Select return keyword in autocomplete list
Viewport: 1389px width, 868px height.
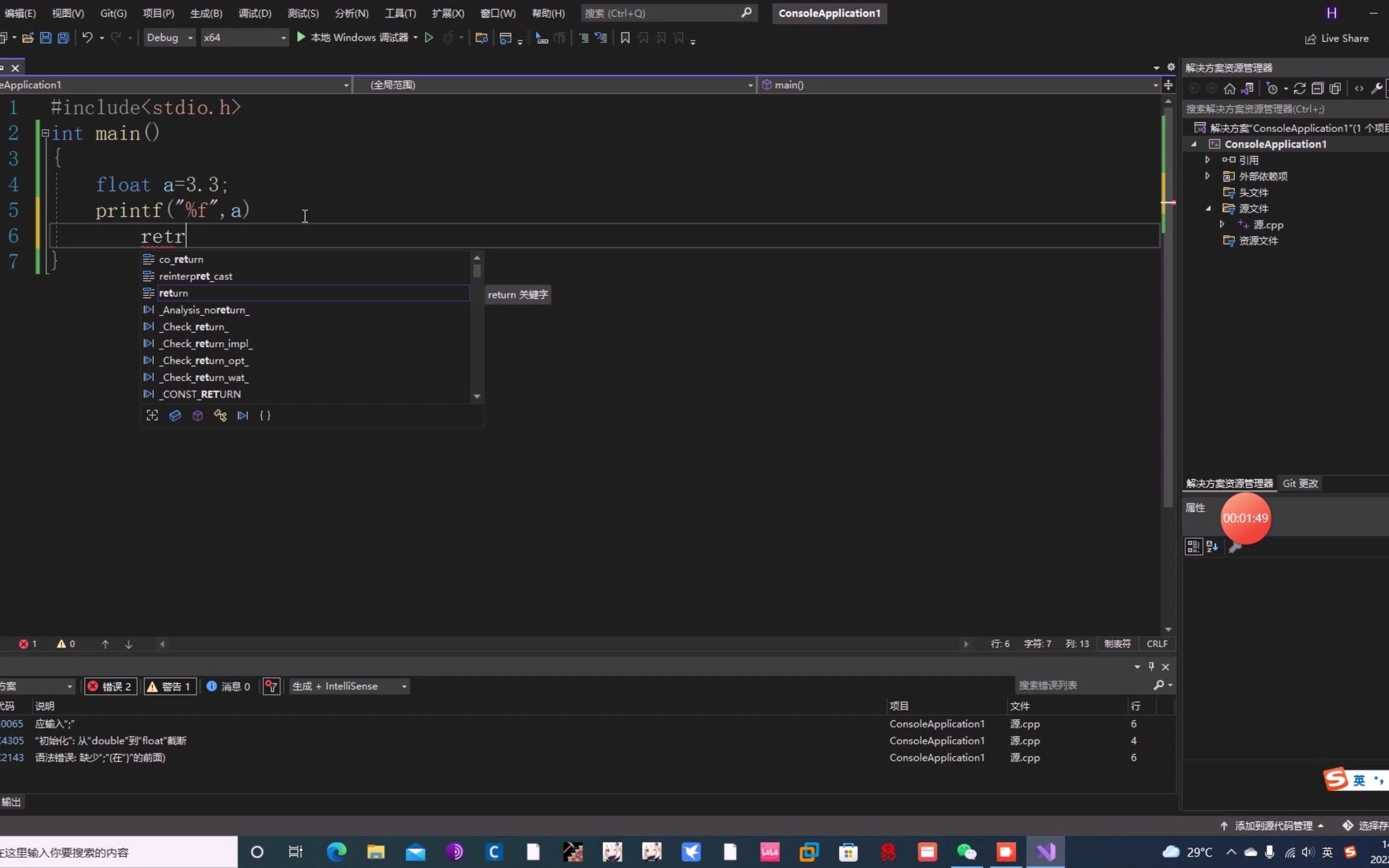click(x=174, y=293)
